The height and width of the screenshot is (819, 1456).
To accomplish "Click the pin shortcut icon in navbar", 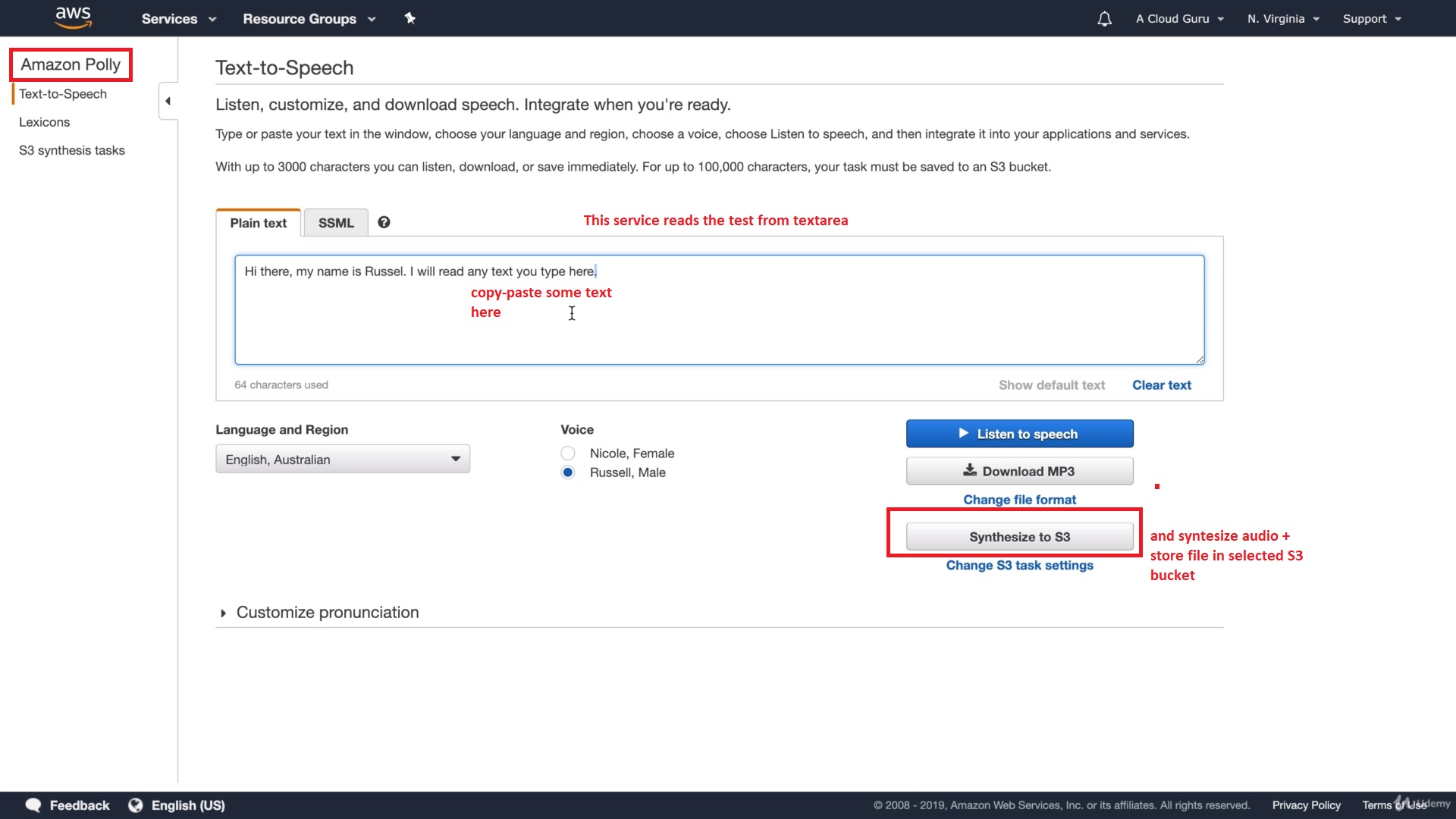I will pos(409,18).
